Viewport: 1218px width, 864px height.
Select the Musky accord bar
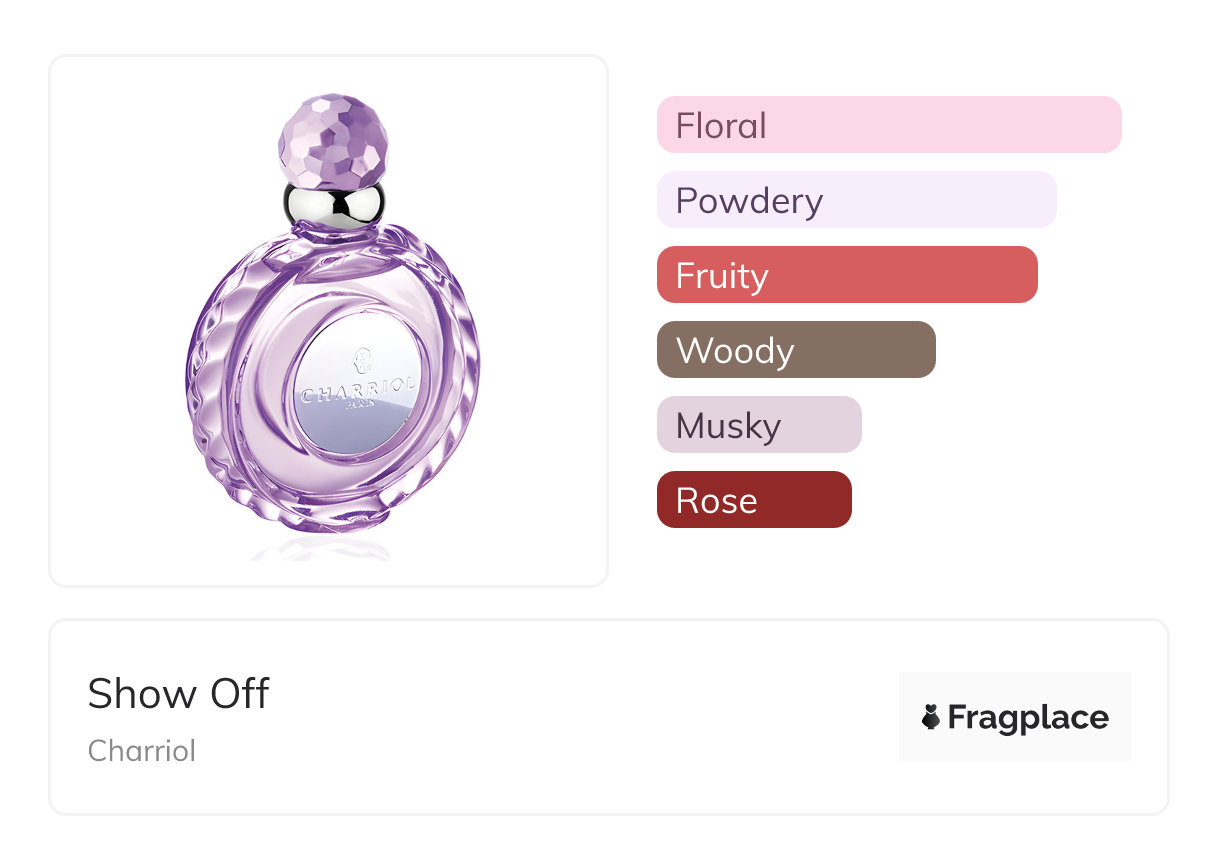pos(759,425)
